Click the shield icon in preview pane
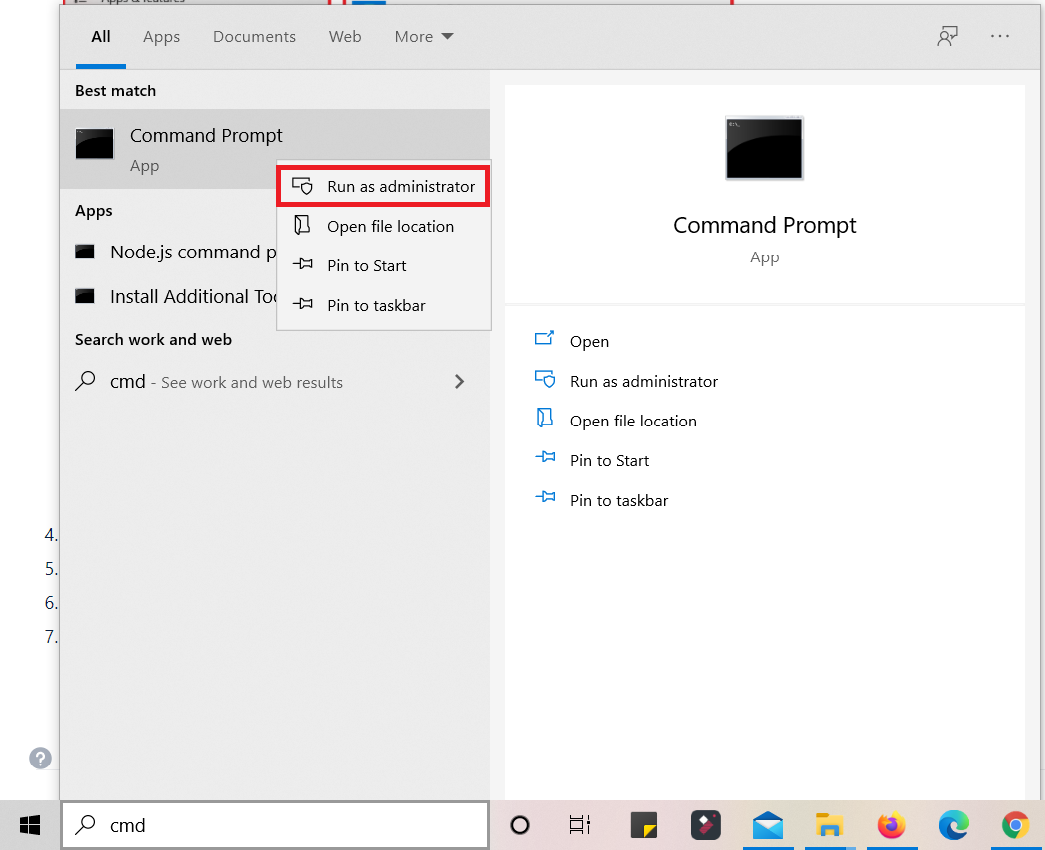1045x850 pixels. click(544, 379)
